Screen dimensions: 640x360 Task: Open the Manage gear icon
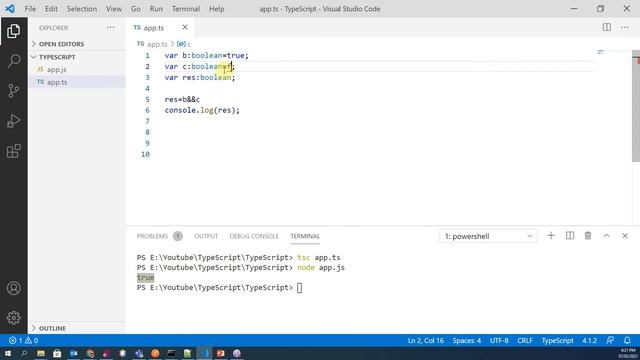coord(13,318)
